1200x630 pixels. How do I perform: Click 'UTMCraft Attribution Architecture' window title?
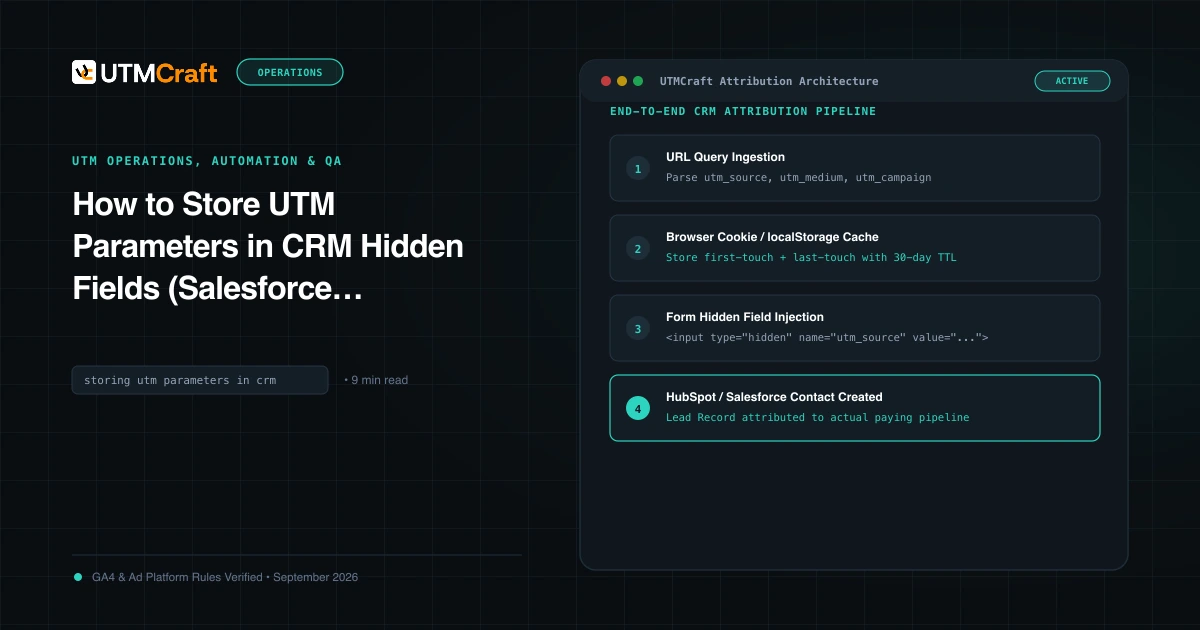[769, 81]
